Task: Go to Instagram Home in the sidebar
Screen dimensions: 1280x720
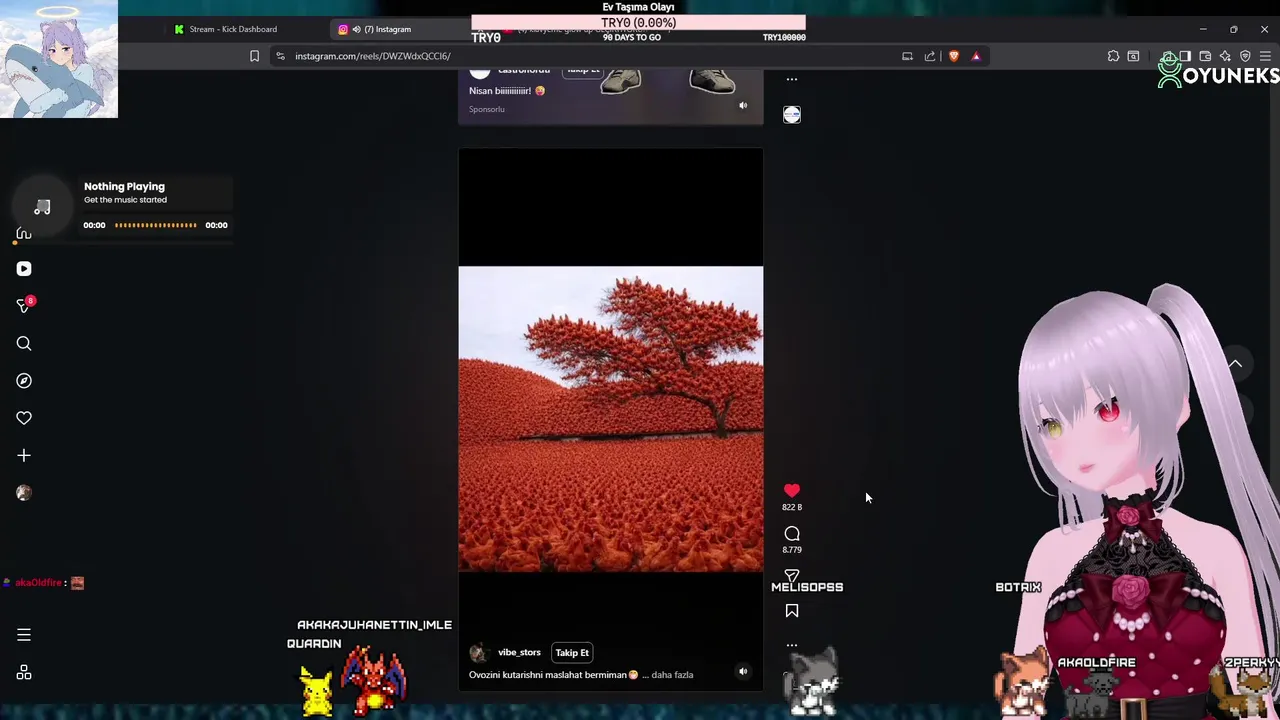Action: 24,234
